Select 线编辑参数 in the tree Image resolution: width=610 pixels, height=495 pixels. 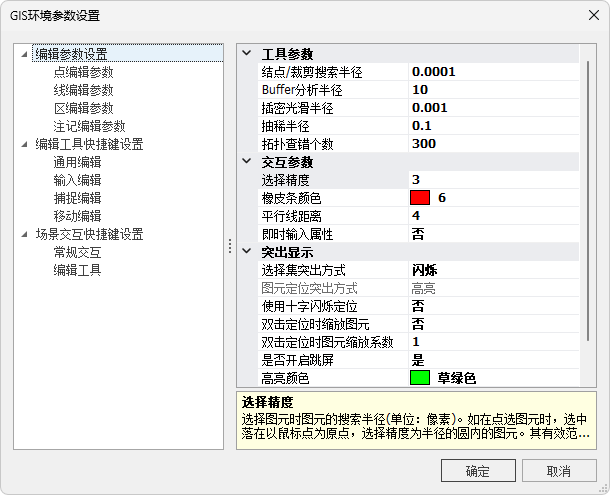pyautogui.click(x=83, y=90)
